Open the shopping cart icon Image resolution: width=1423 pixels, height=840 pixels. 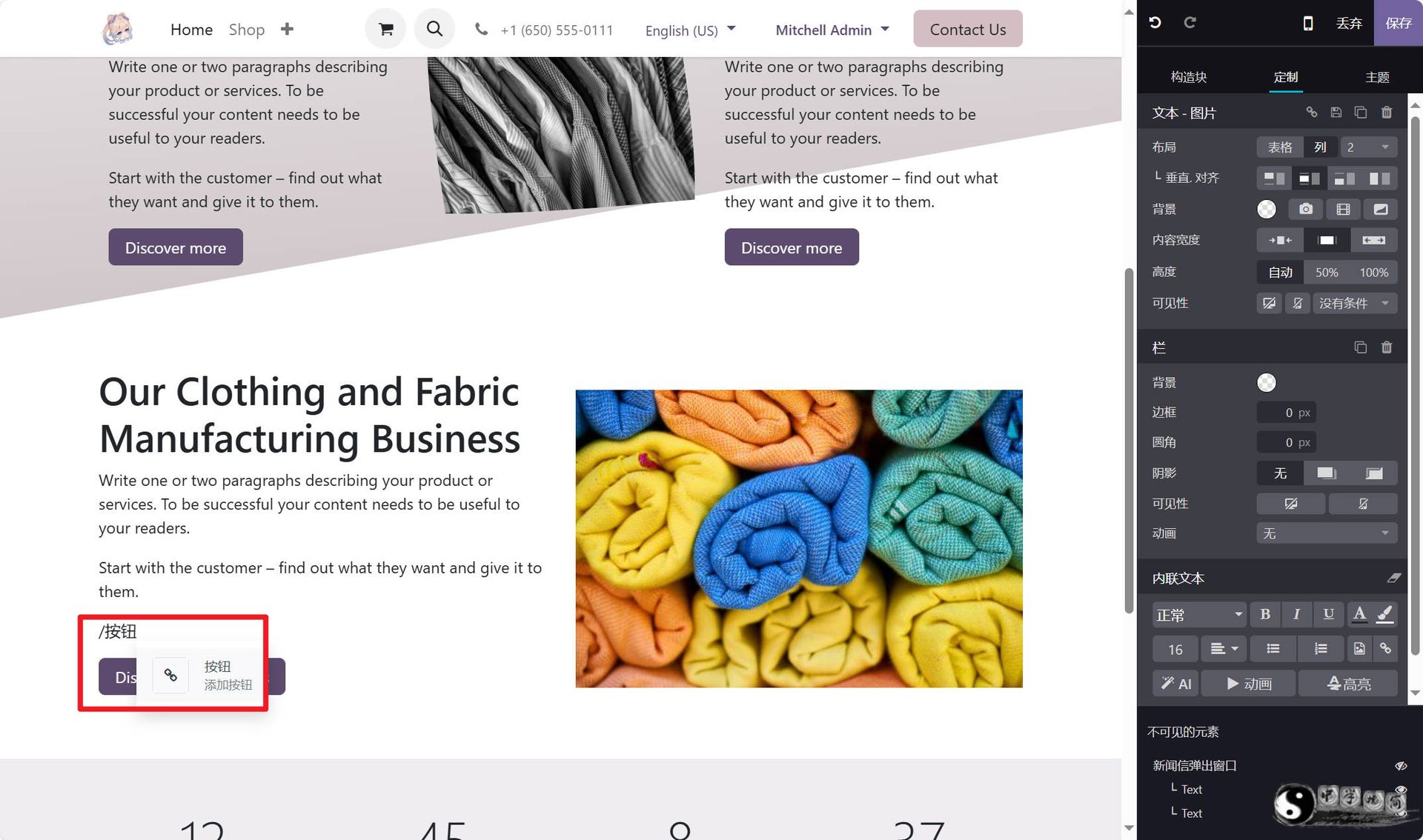point(385,29)
